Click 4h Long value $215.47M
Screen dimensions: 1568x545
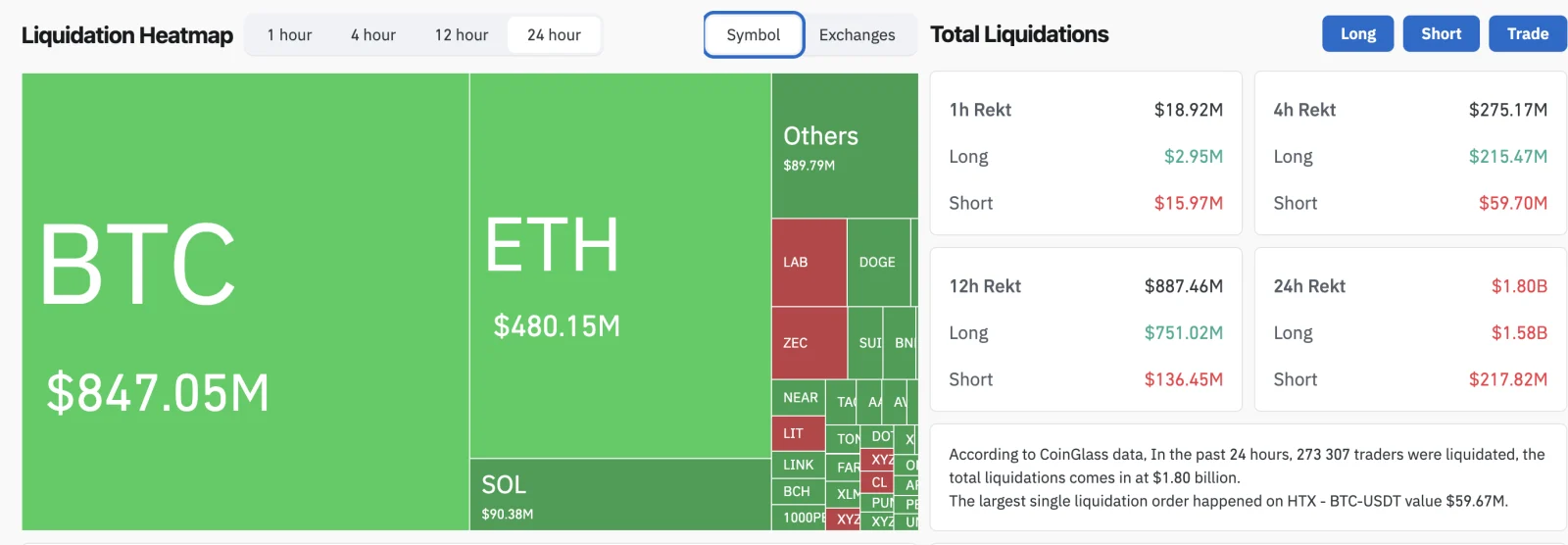pos(1508,156)
